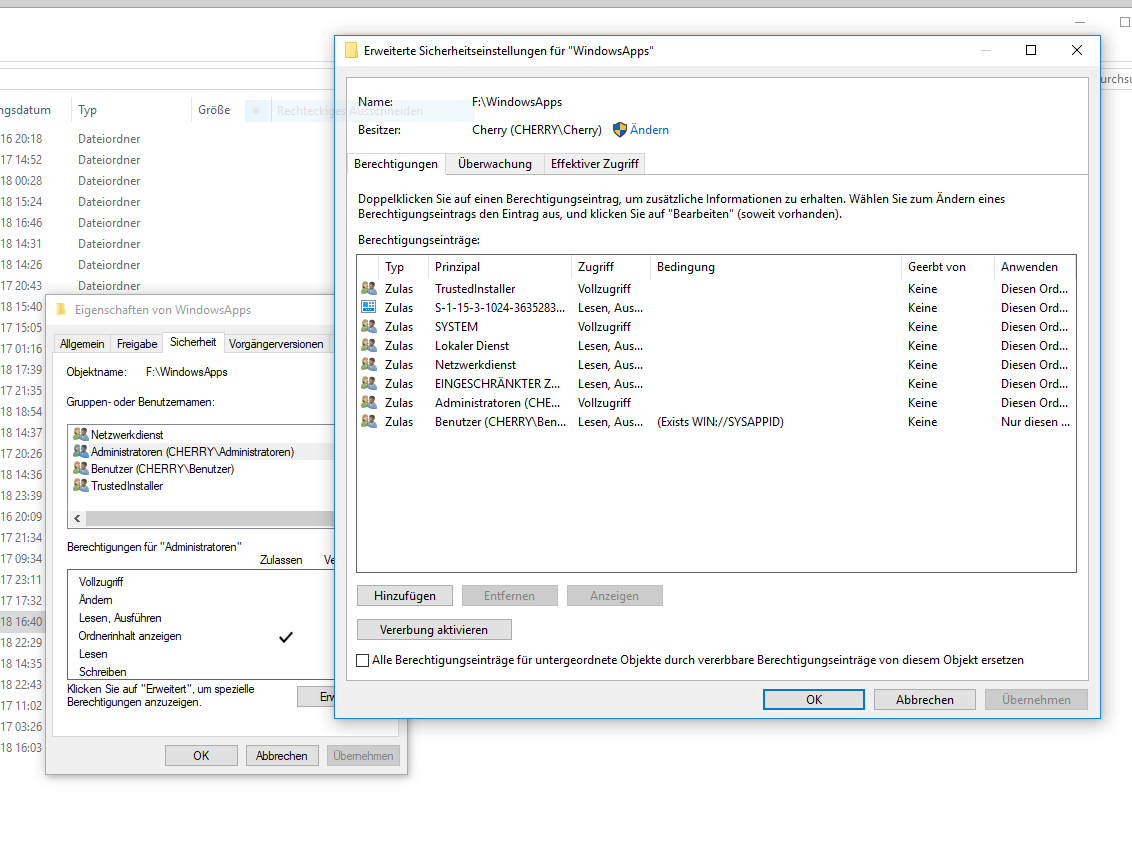Click the group icon of Administratoren (CHE... entry
This screenshot has width=1132, height=850.
click(369, 402)
